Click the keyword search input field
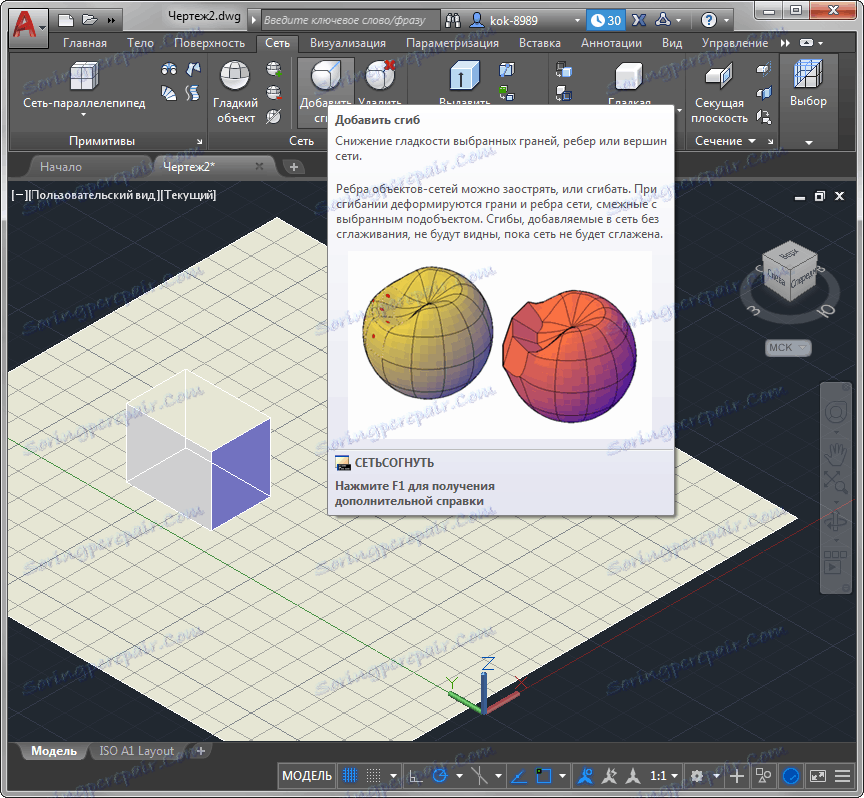 tap(345, 19)
